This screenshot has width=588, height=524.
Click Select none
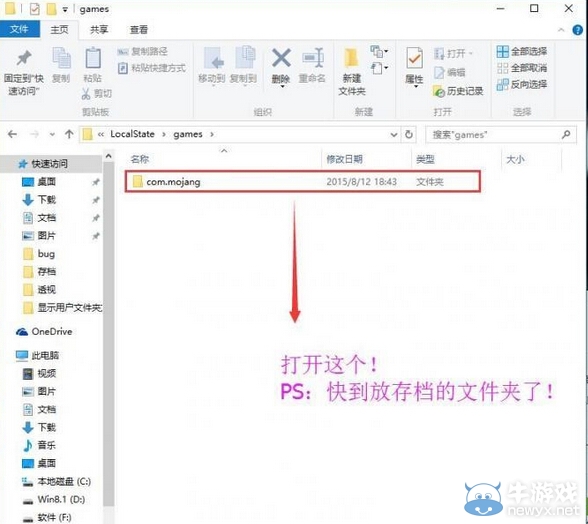click(x=522, y=68)
